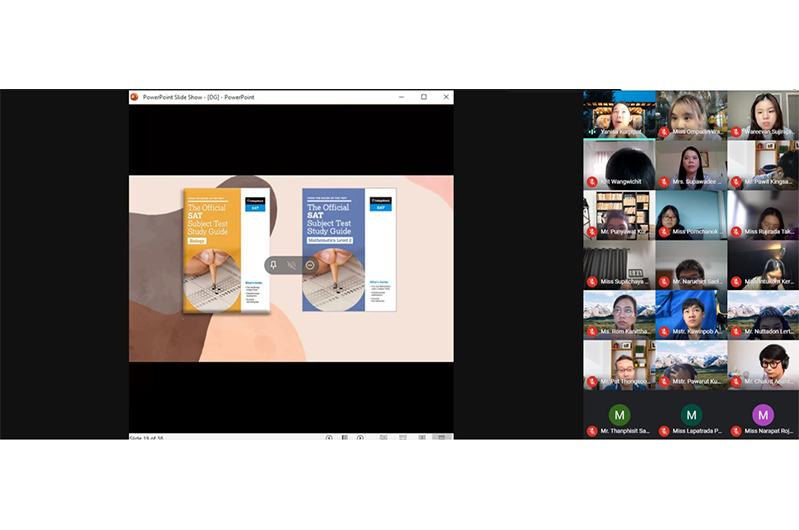Click name label 'Mstr. Pawarut Ku...'
799x530 pixels.
[x=697, y=381]
